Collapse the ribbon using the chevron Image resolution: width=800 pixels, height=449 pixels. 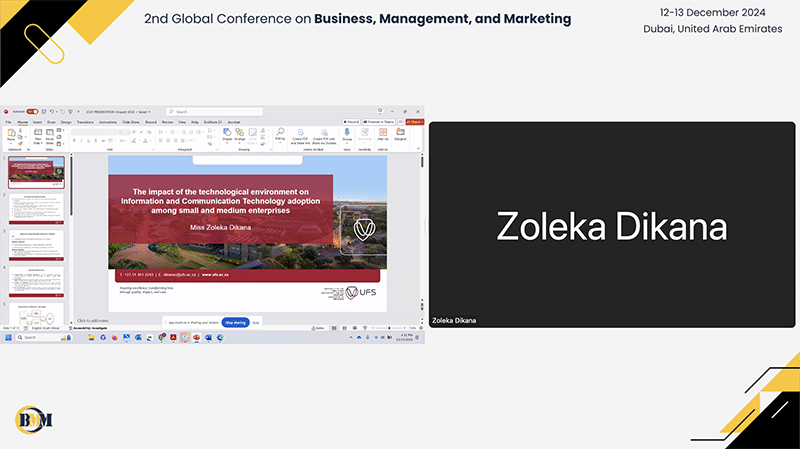click(420, 149)
